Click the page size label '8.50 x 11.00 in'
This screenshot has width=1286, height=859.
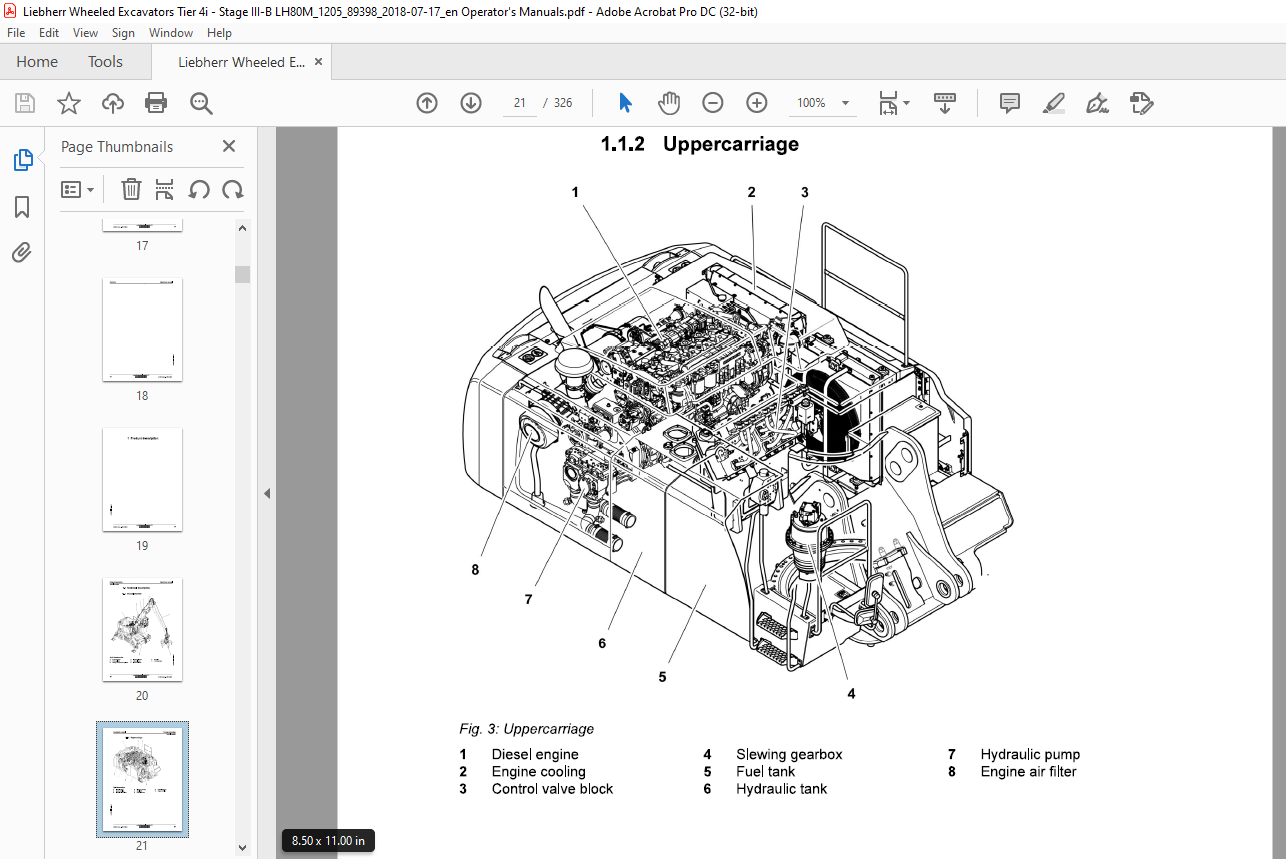point(328,841)
